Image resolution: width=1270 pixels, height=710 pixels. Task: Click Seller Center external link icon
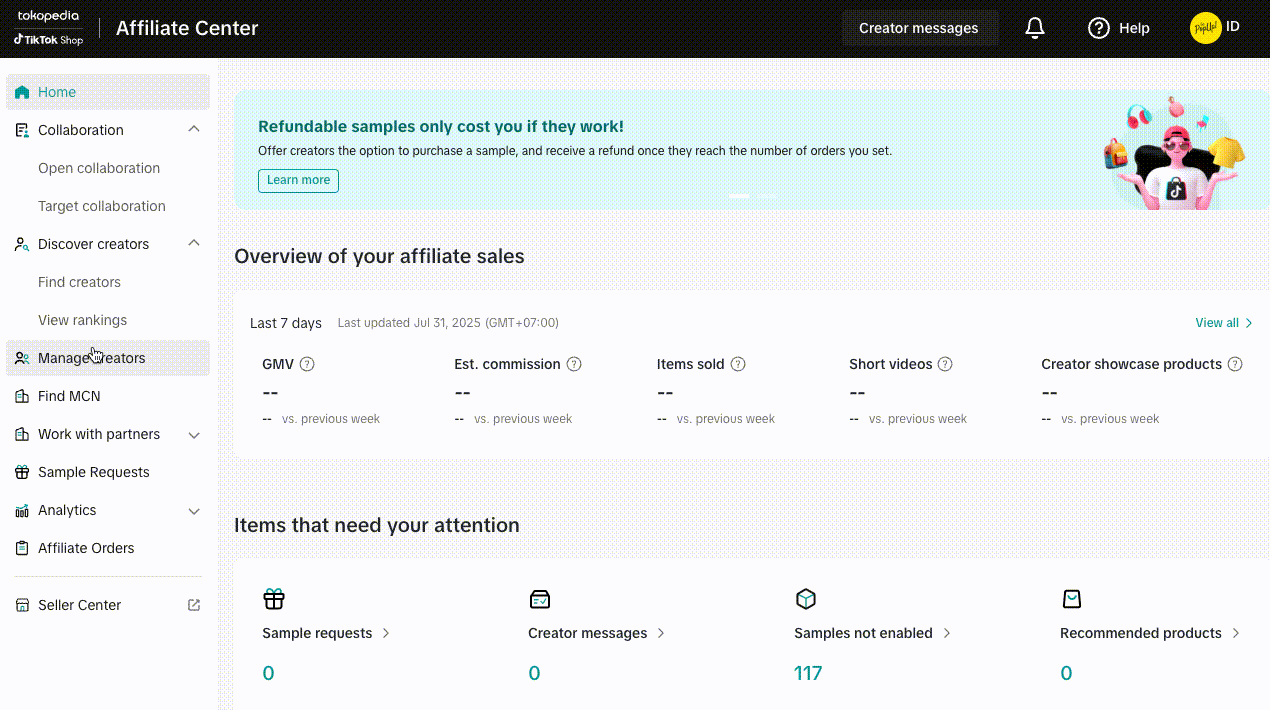point(194,605)
